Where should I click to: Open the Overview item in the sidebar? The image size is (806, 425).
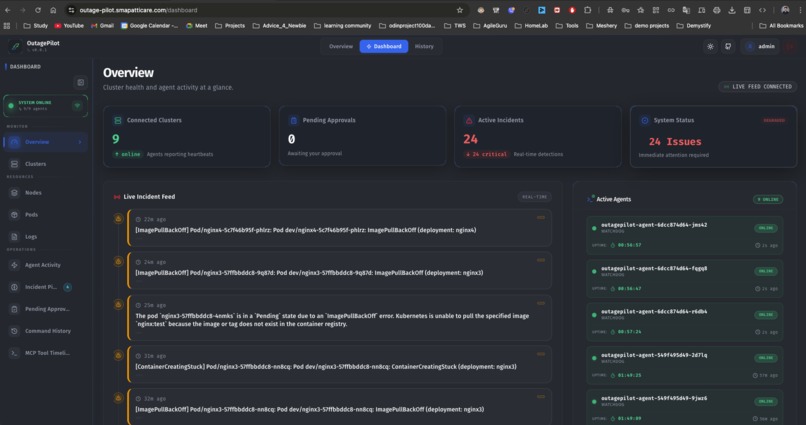point(45,142)
